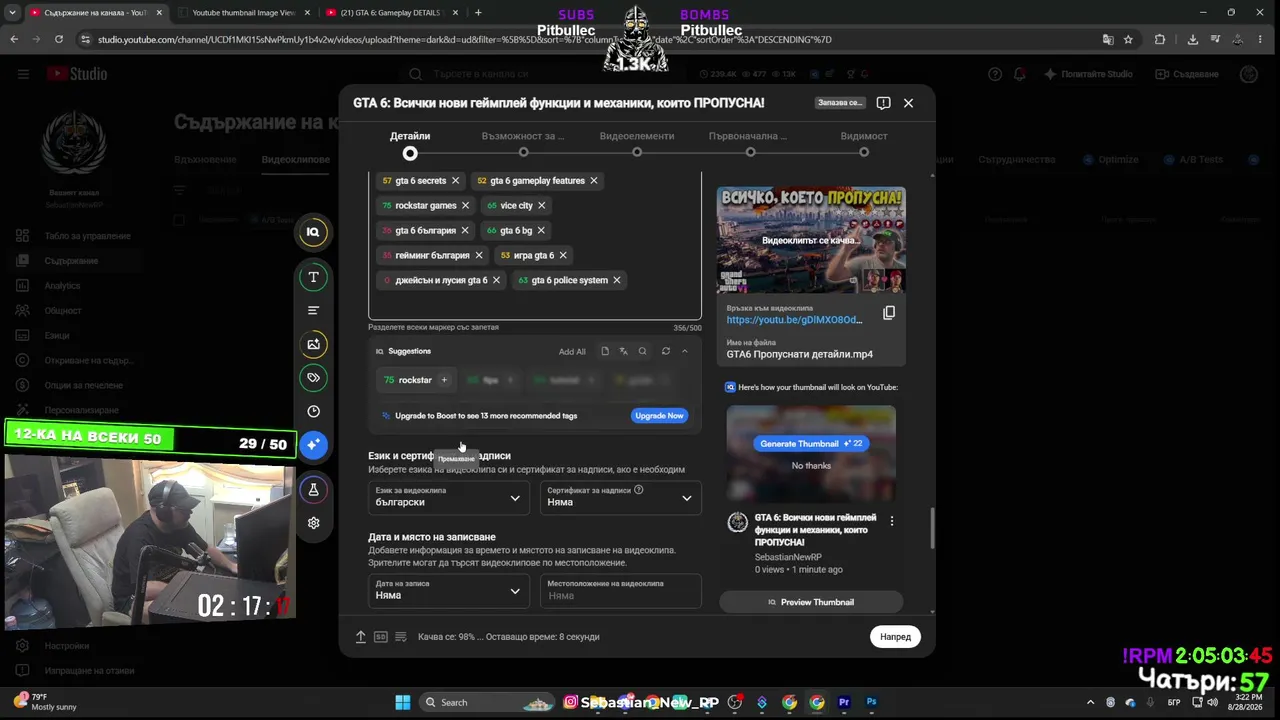This screenshot has width=1280, height=720.
Task: Dismiss with the No thanks link
Action: (x=811, y=466)
